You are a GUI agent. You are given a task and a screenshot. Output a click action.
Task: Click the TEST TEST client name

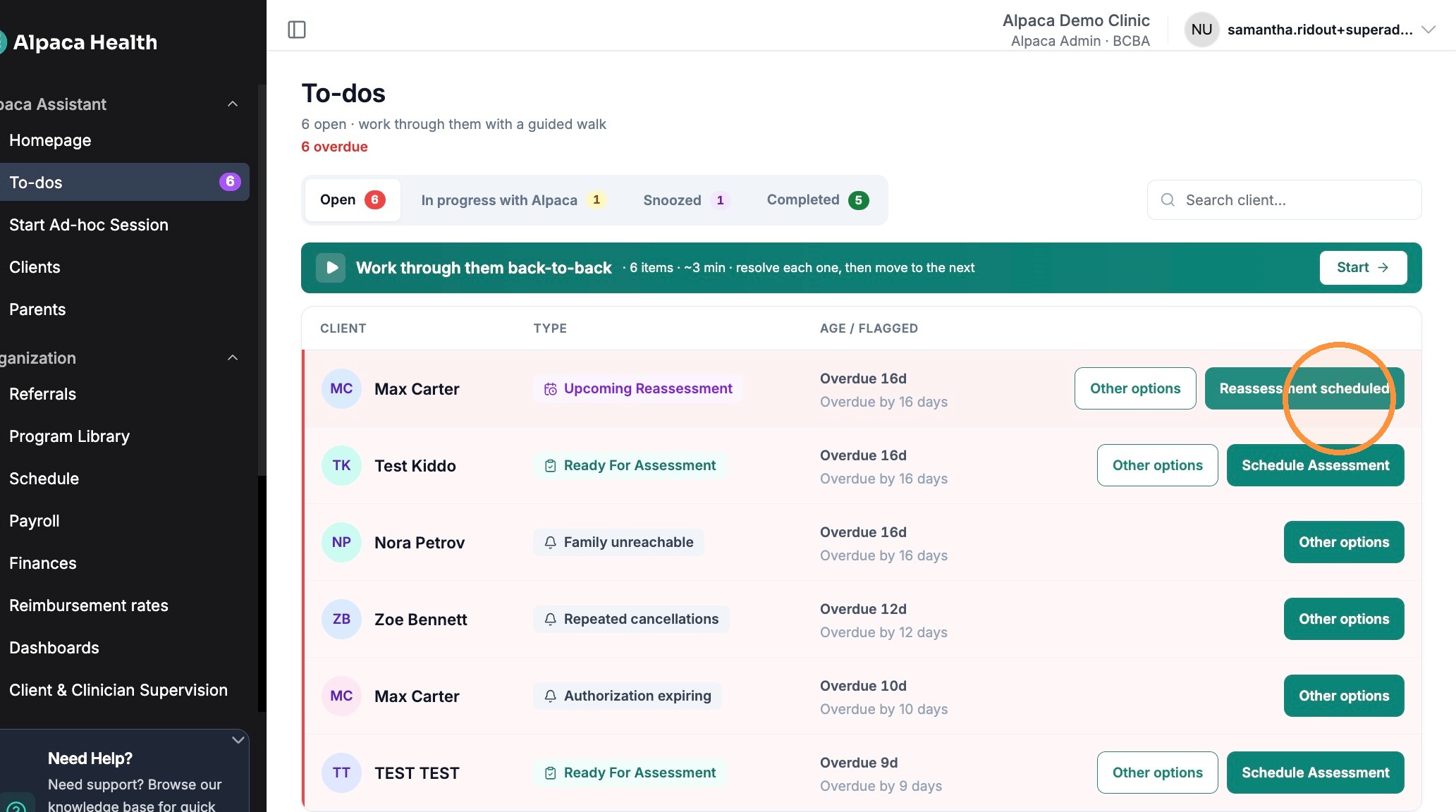417,773
